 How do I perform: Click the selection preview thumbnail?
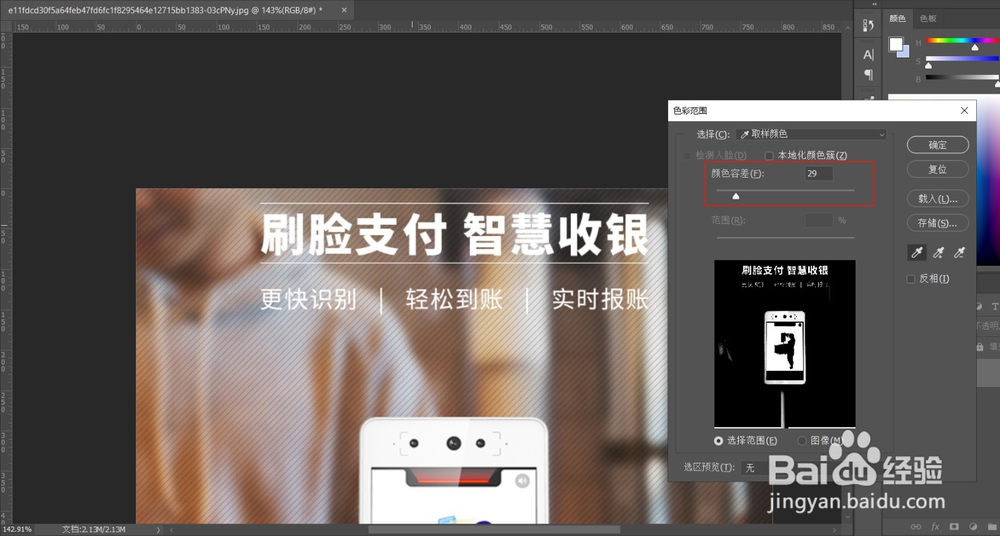click(784, 344)
